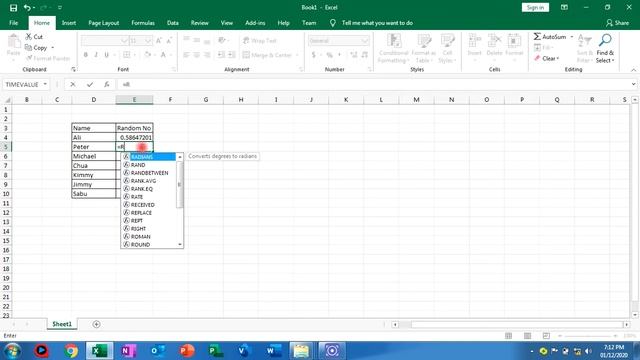Click the row 12 header

click(x=6, y=213)
